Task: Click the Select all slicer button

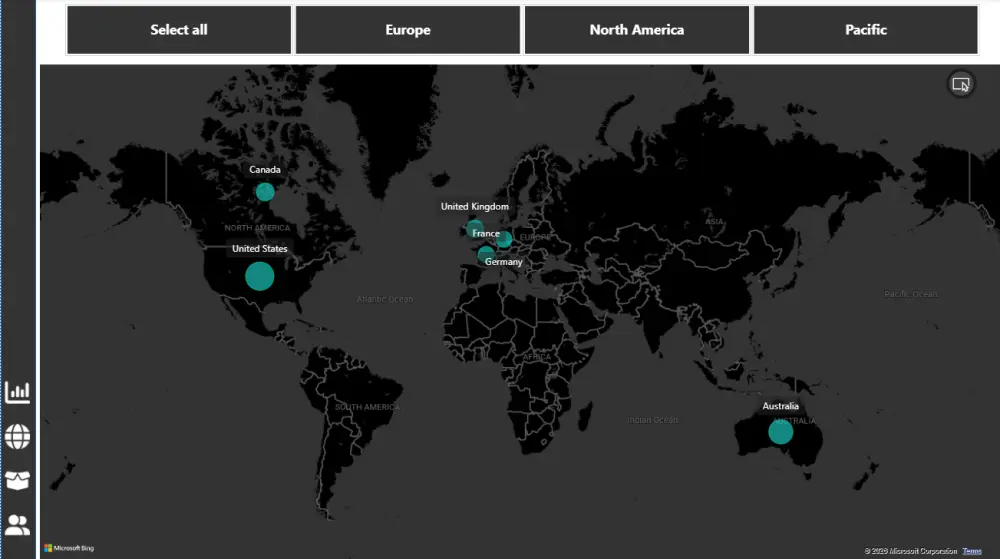Action: coord(179,30)
